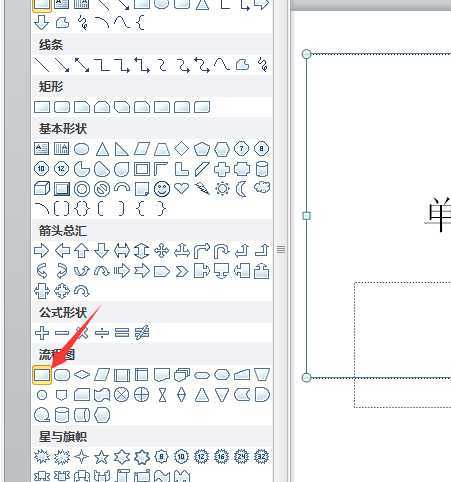
Task: Select the straight Line shape under 线条
Action: [x=42, y=65]
